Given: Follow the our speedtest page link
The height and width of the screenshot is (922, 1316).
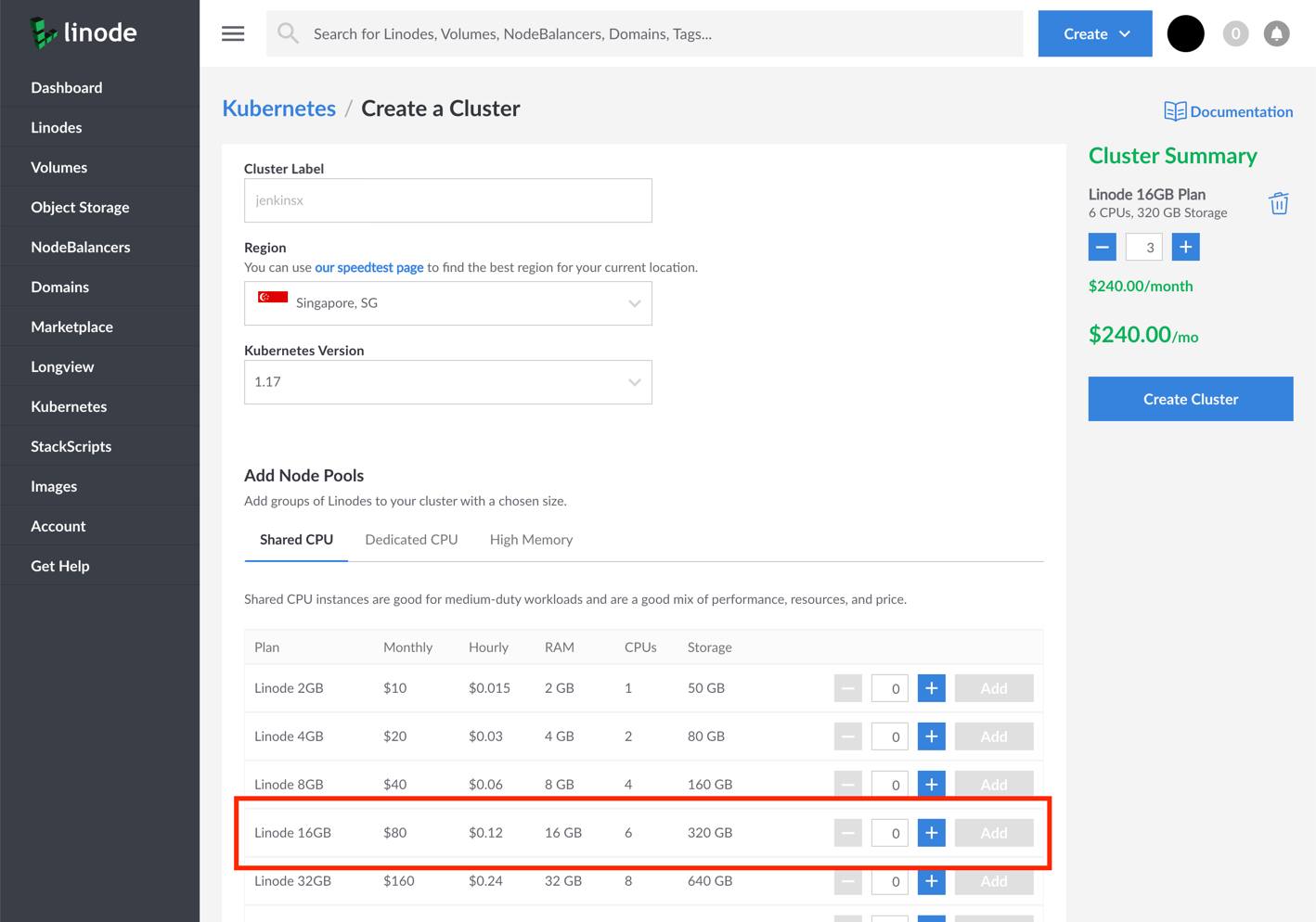Looking at the screenshot, I should (x=368, y=267).
